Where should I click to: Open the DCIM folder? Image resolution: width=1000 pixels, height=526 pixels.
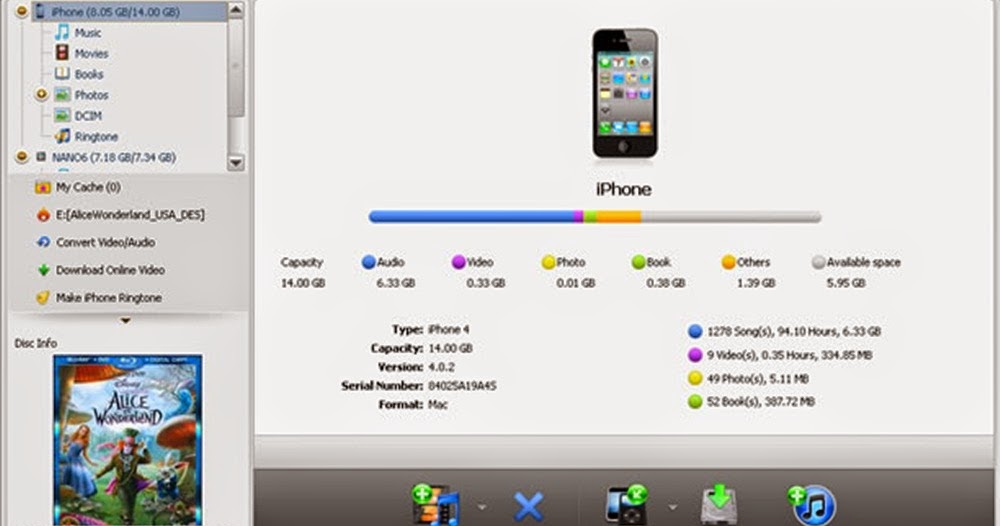point(88,115)
